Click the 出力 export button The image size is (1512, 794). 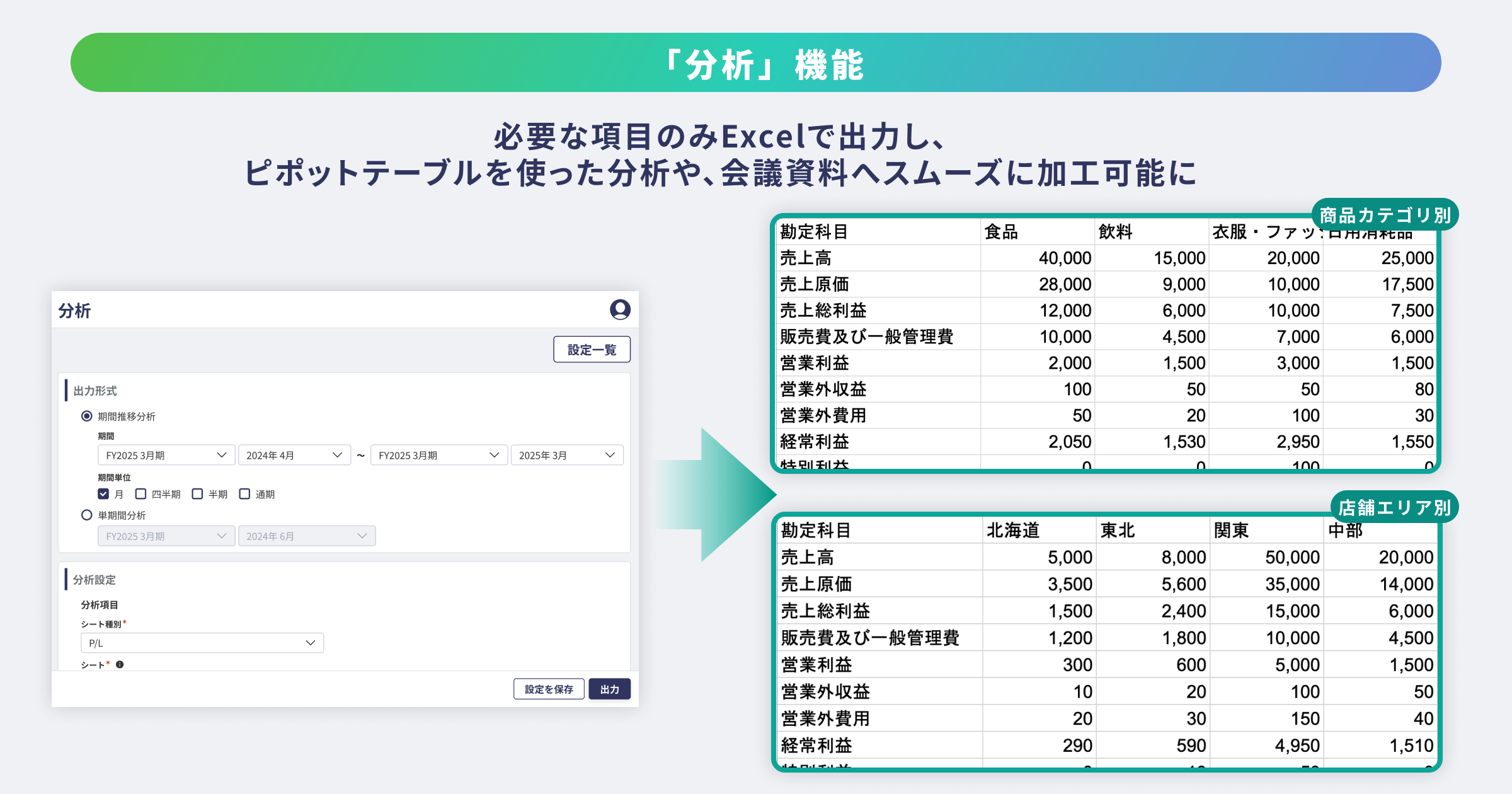tap(609, 689)
